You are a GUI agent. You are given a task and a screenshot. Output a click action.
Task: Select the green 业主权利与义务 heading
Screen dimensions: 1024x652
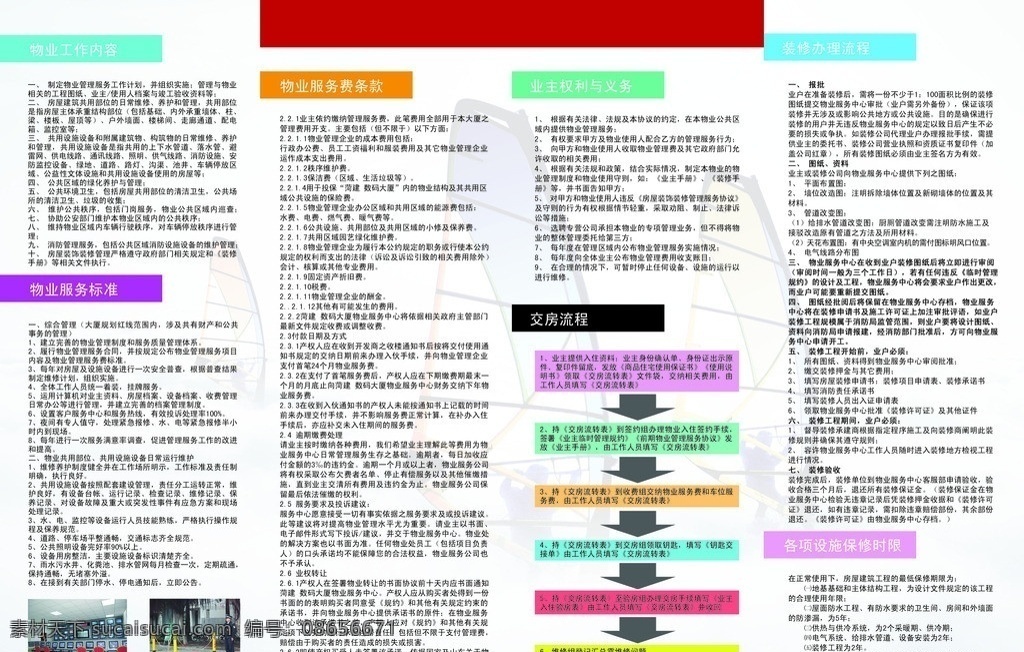pos(588,86)
